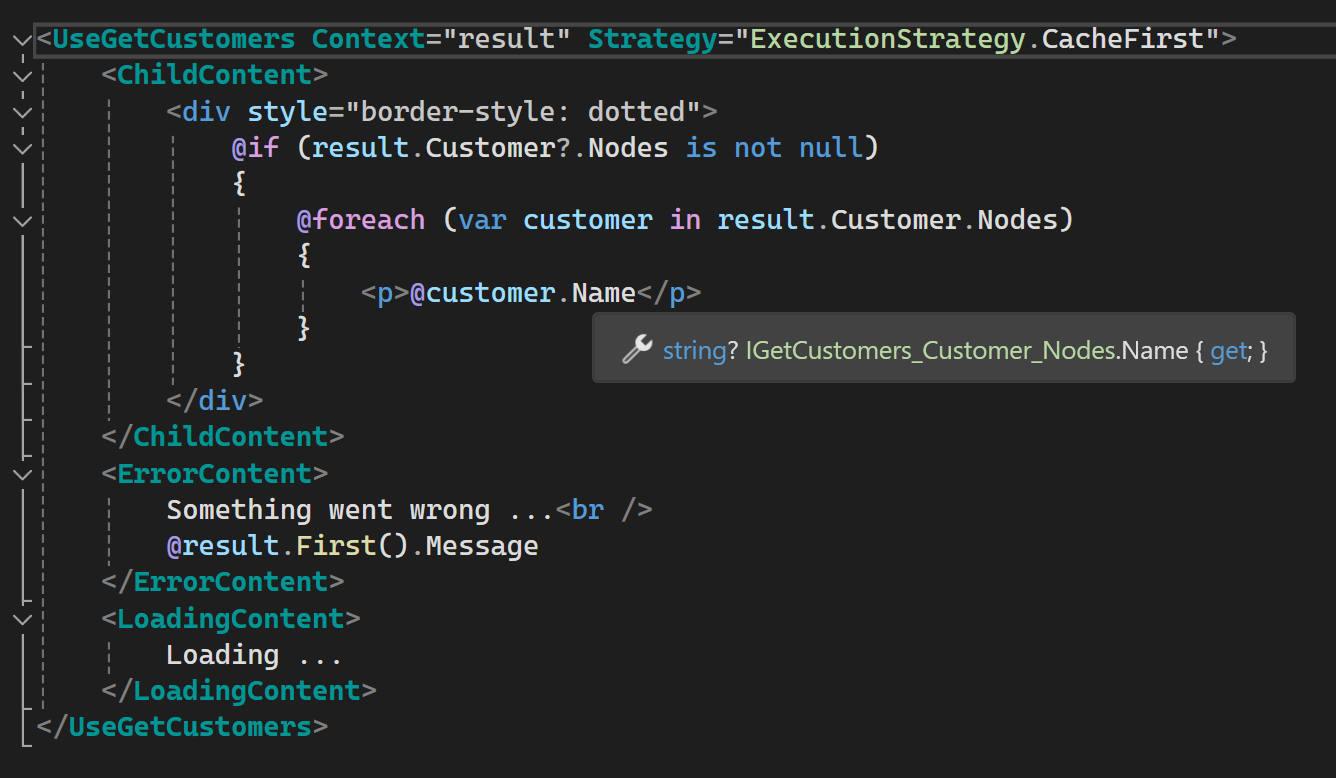Collapse the @if statement block
The height and width of the screenshot is (778, 1336).
(x=23, y=150)
